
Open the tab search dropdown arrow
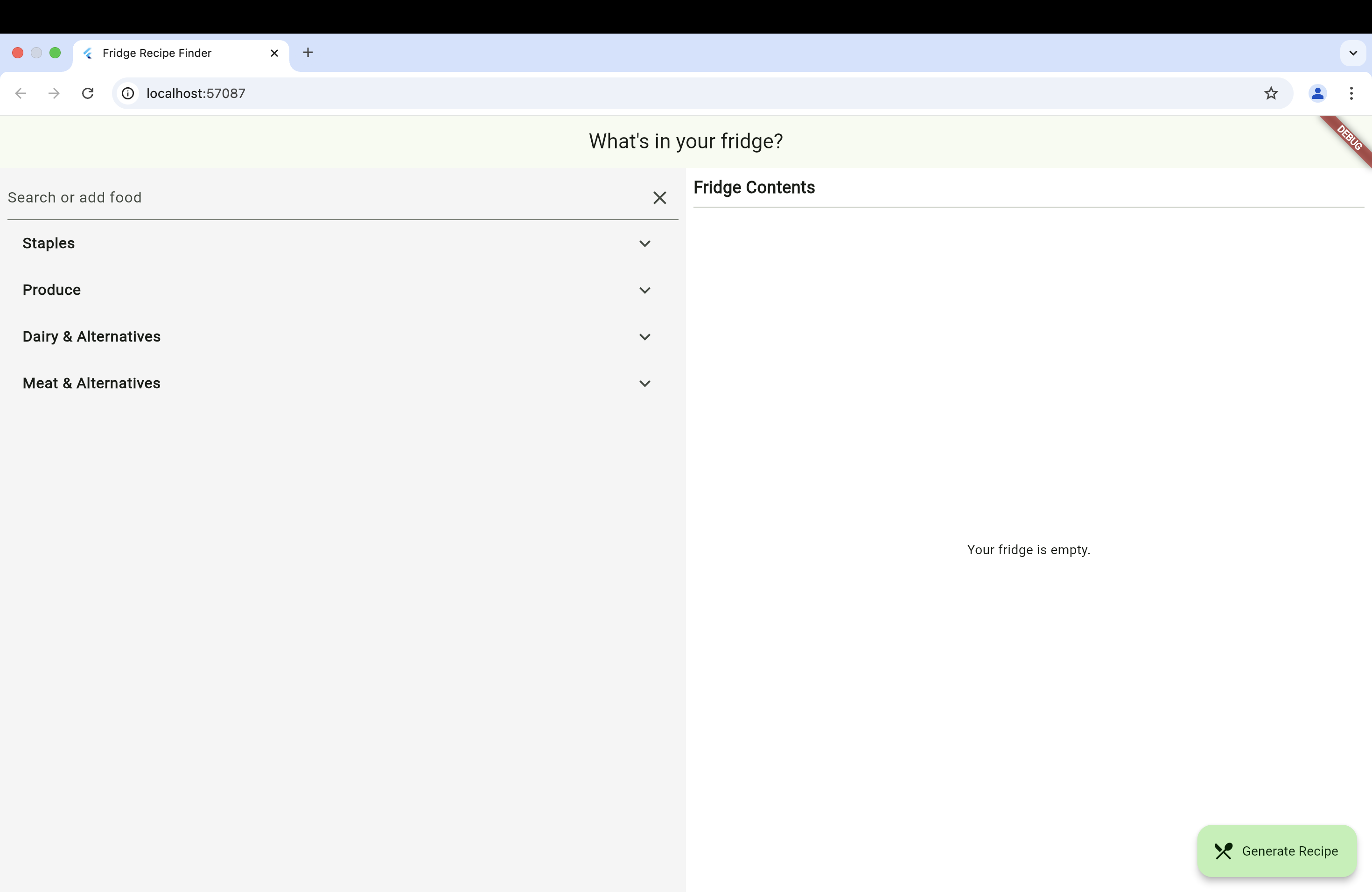(1353, 53)
